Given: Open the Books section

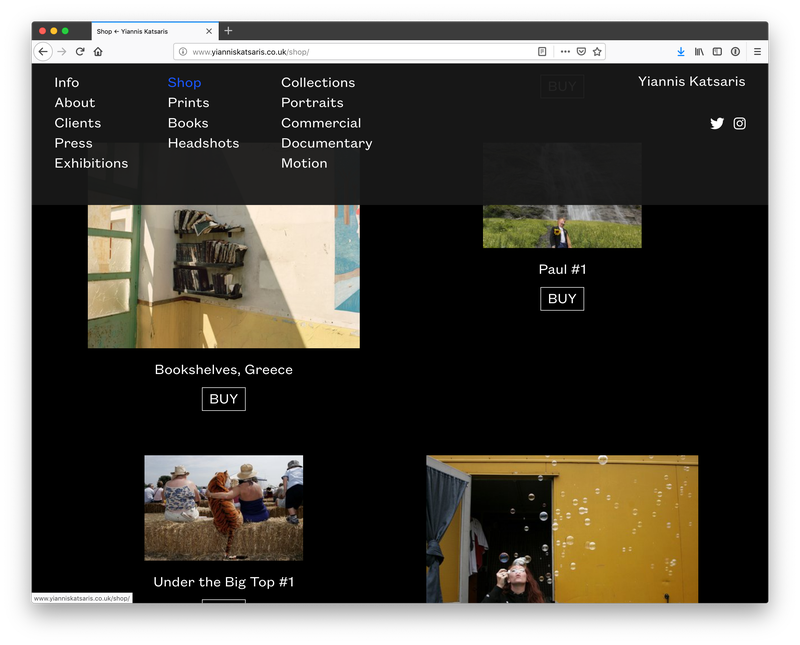Looking at the screenshot, I should pyautogui.click(x=188, y=123).
